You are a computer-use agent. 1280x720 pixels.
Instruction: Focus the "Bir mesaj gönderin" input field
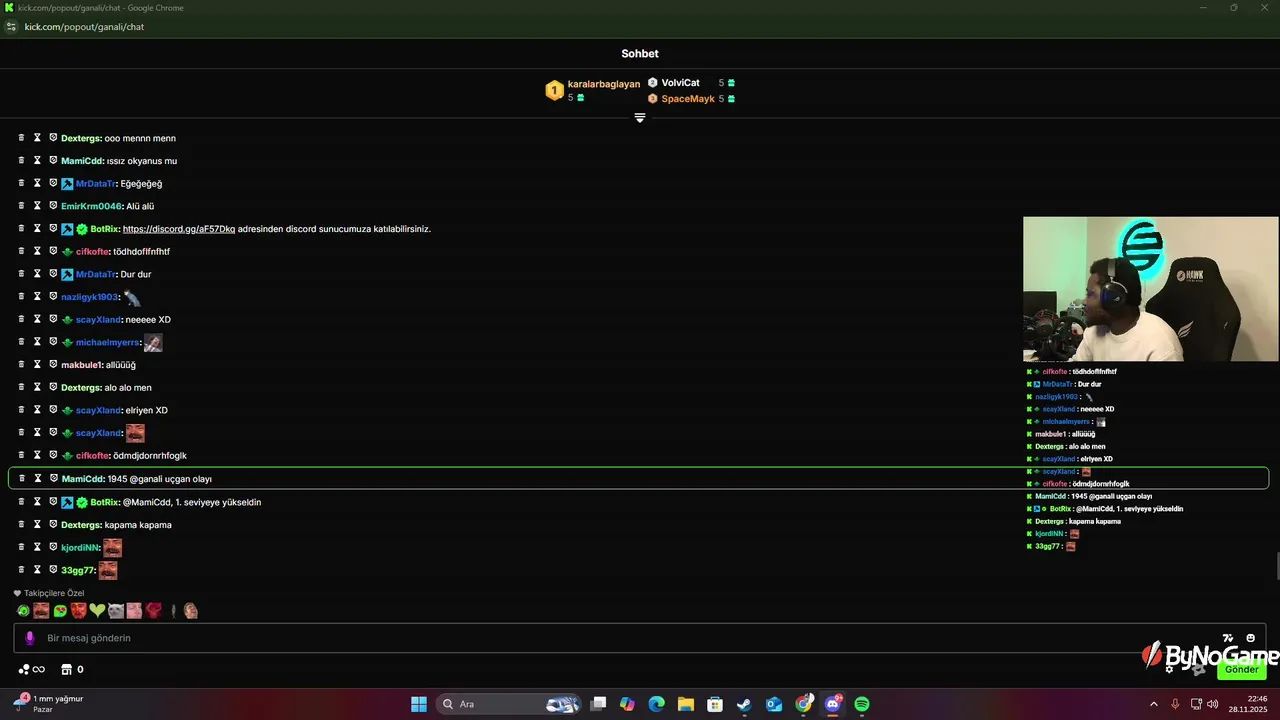[640, 638]
